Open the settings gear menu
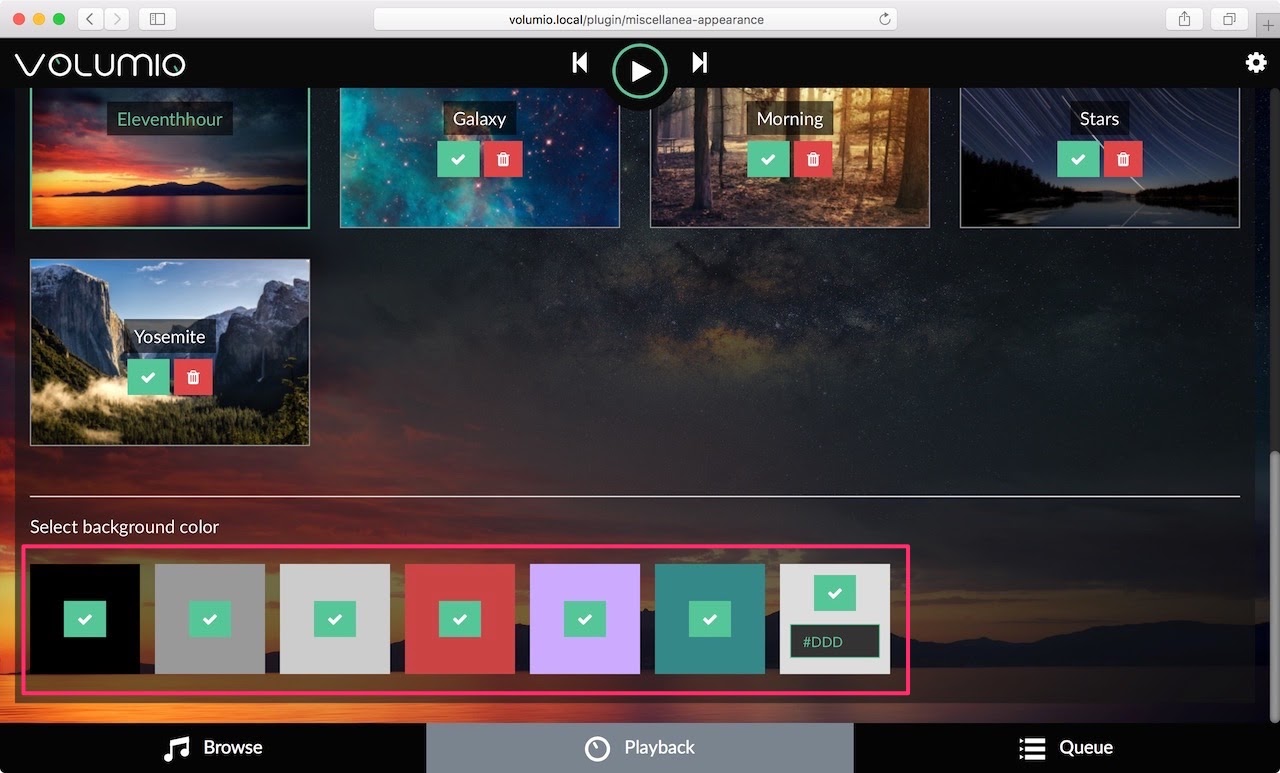Screen dimensions: 1280x773 [x=1256, y=63]
